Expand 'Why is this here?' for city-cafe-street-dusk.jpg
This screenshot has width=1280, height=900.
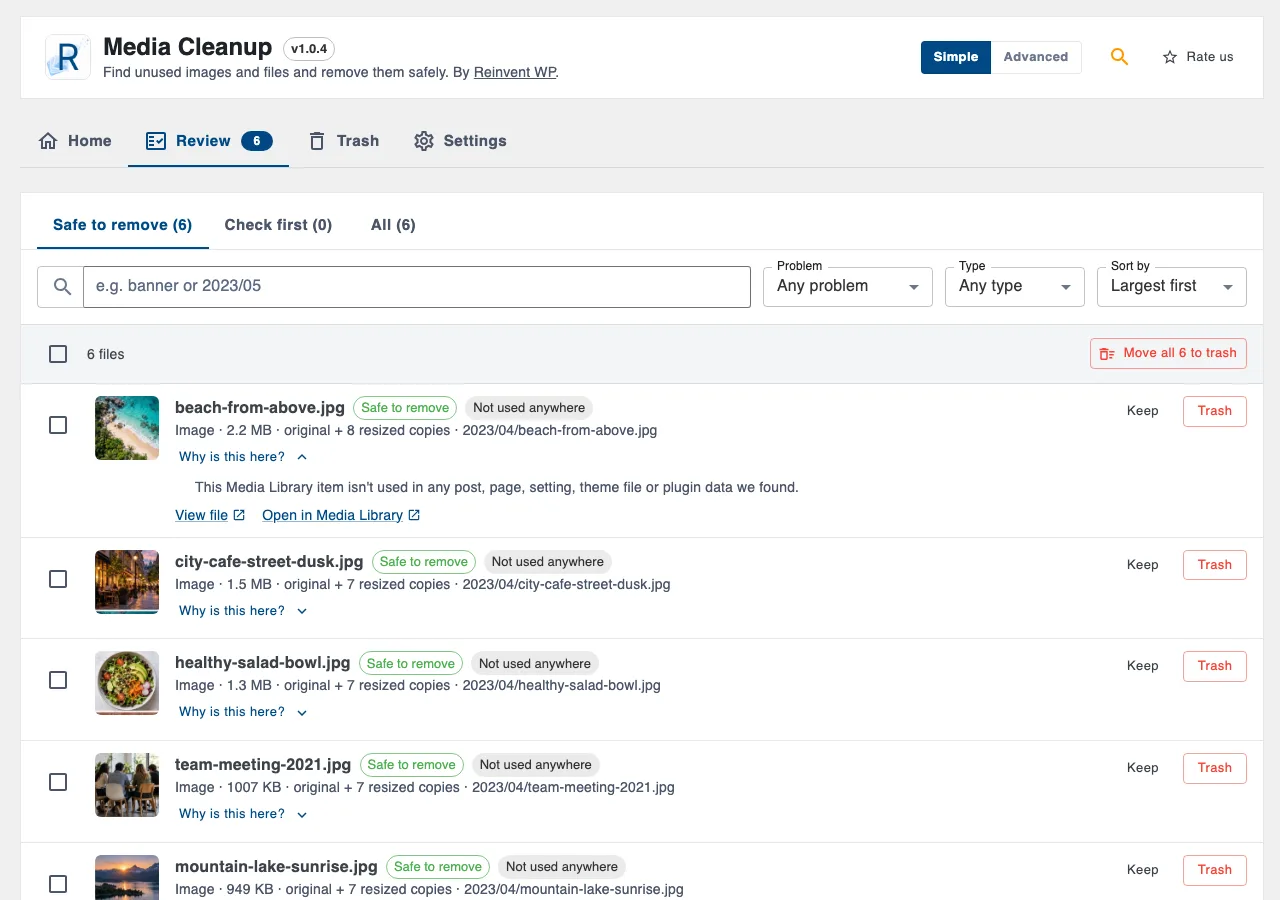click(x=243, y=611)
